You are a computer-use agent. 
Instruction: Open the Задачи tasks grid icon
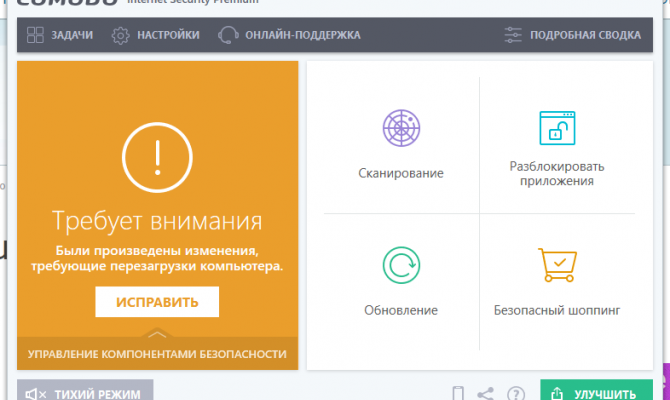tap(35, 35)
